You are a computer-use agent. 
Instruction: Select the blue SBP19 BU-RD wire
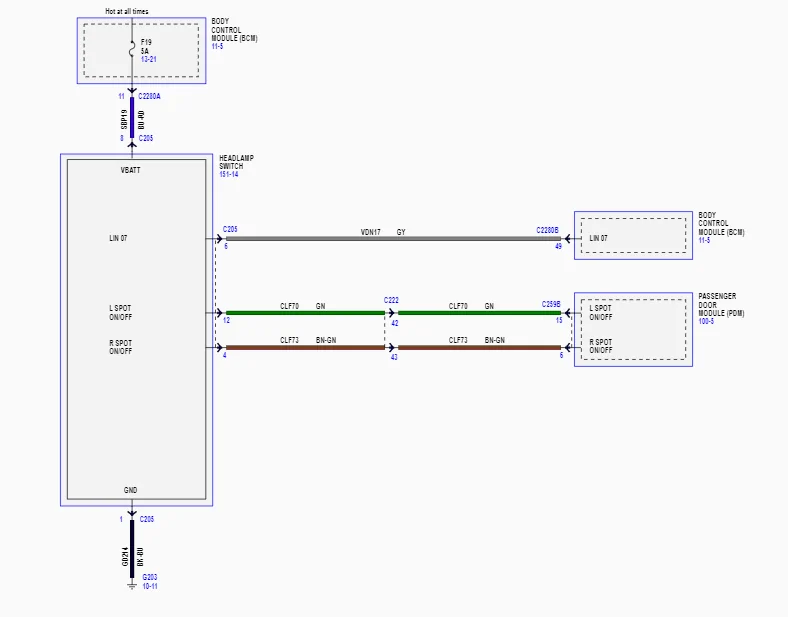pyautogui.click(x=132, y=117)
